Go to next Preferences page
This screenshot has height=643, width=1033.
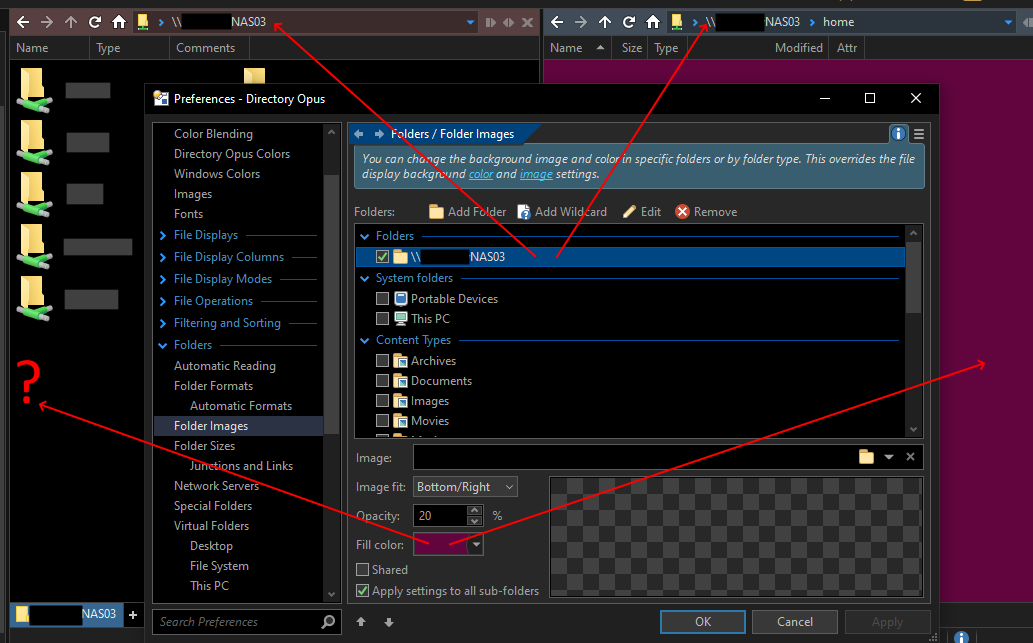379,134
